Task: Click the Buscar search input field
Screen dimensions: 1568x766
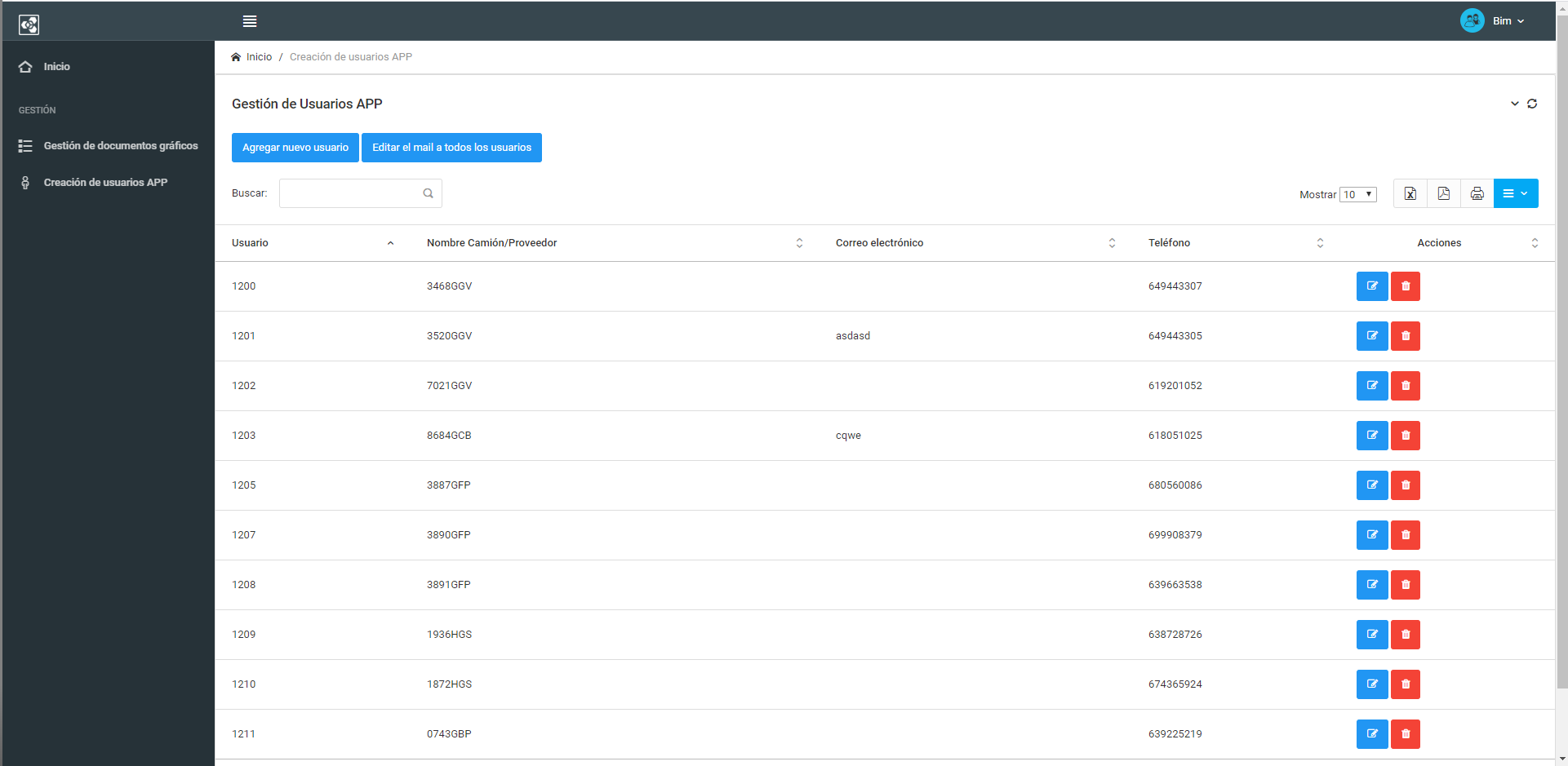Action: pos(351,193)
